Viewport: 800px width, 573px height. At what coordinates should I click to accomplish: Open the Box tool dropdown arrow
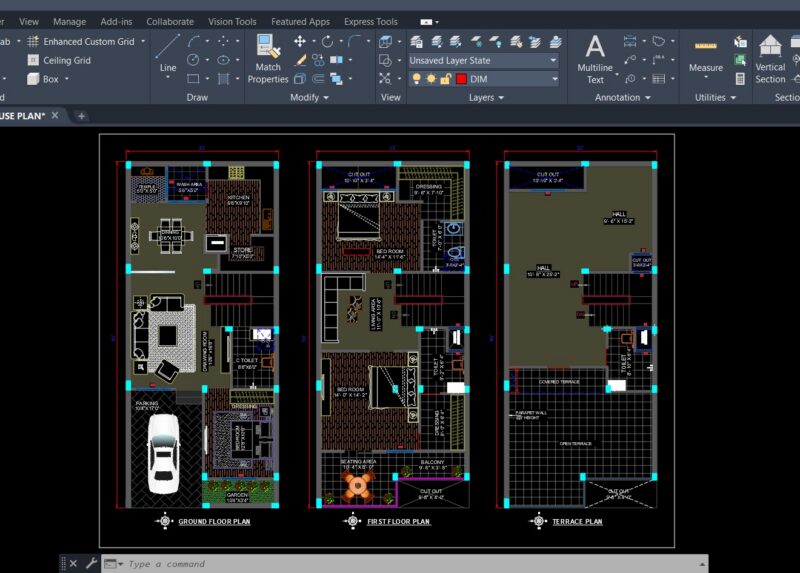coord(67,79)
